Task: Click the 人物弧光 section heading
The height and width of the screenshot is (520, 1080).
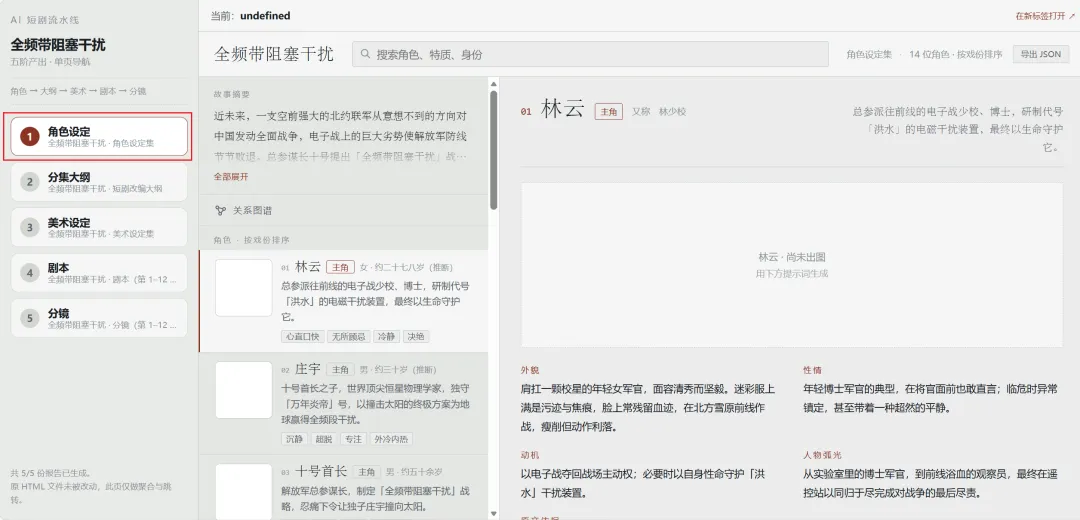Action: (x=822, y=456)
